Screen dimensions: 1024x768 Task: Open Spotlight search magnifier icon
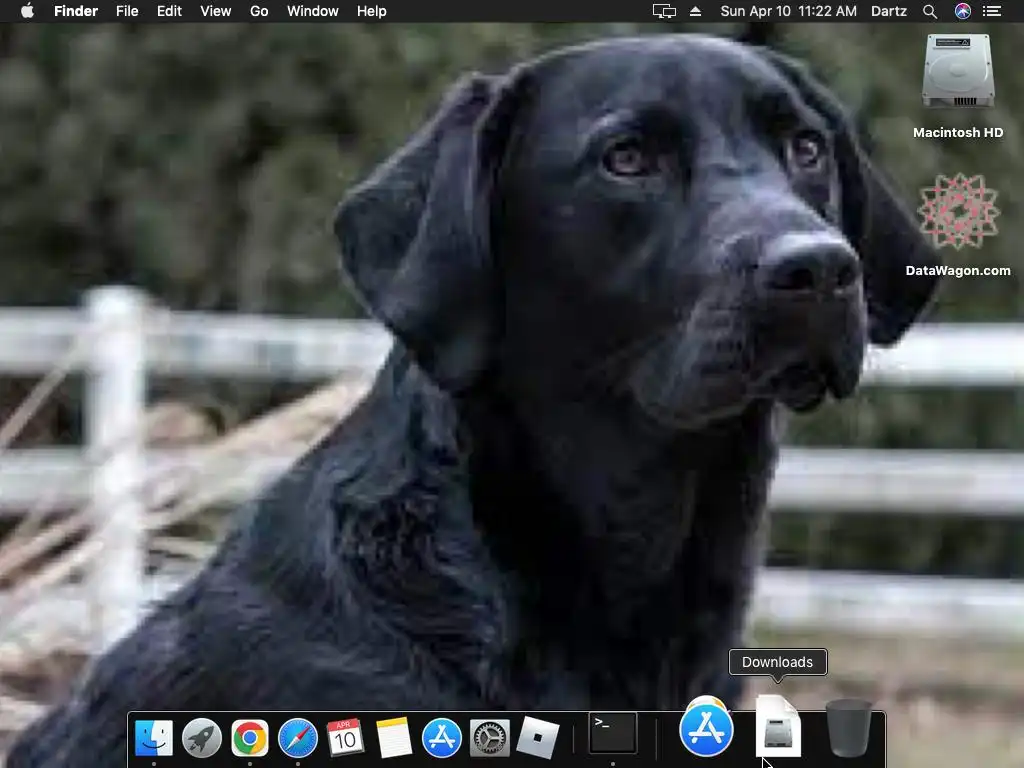click(x=930, y=11)
